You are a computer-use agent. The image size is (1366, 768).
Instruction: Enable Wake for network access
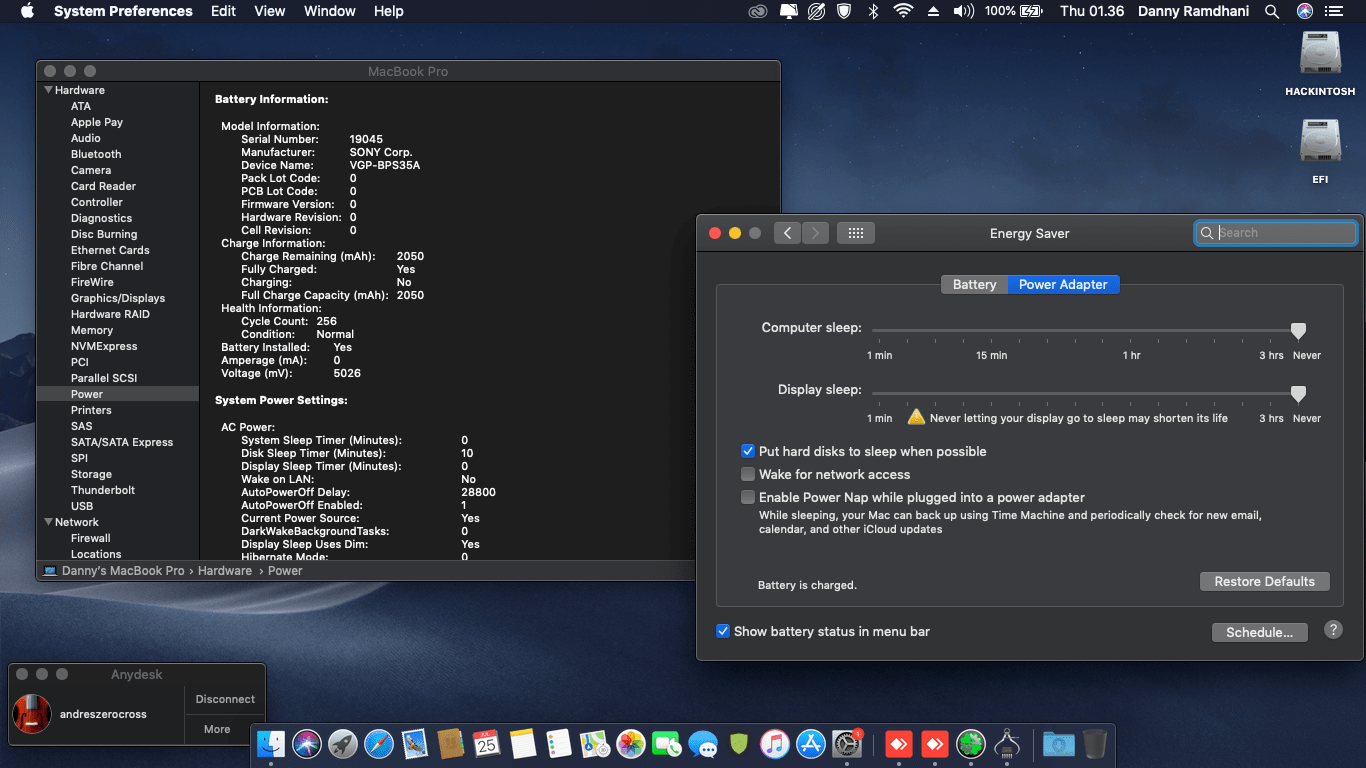pos(748,474)
